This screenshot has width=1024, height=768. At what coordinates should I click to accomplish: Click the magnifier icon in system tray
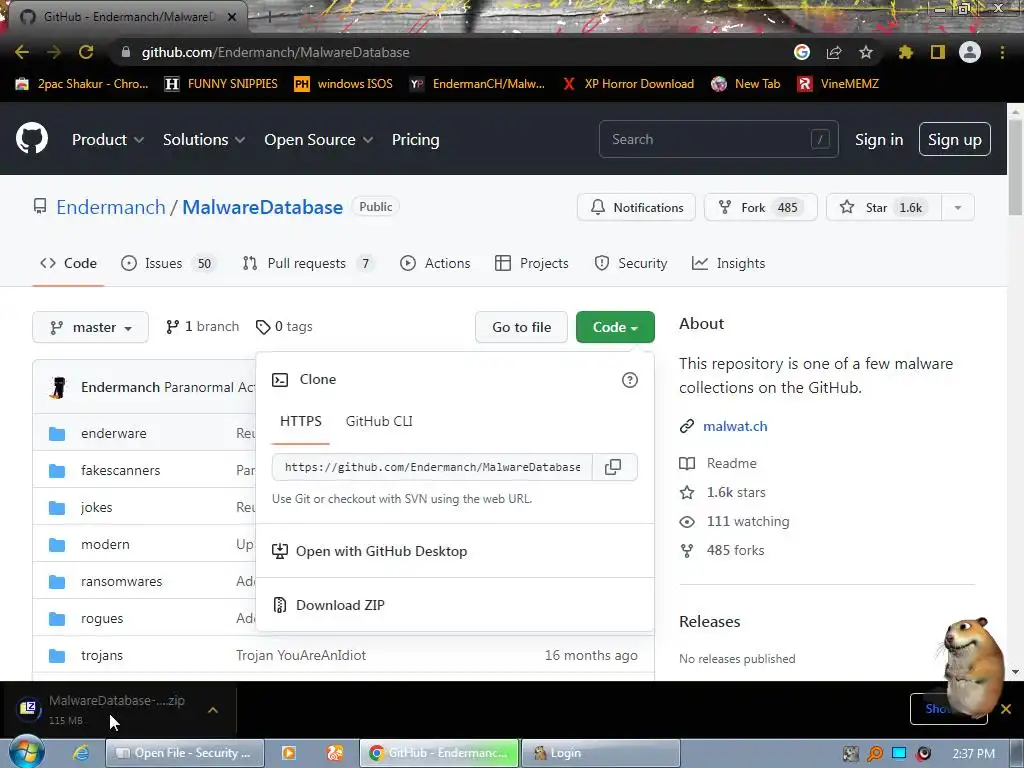pyautogui.click(x=874, y=754)
